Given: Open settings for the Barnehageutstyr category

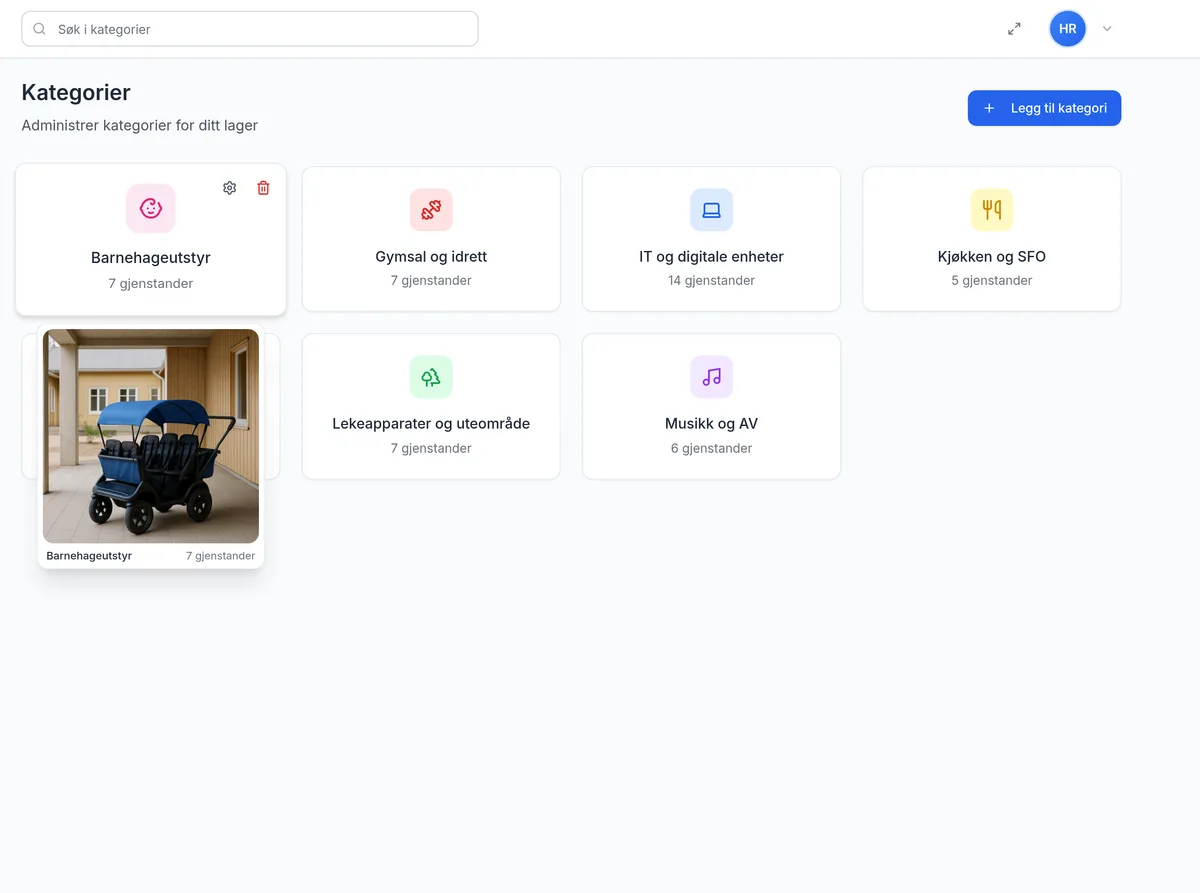Looking at the screenshot, I should click(x=229, y=188).
